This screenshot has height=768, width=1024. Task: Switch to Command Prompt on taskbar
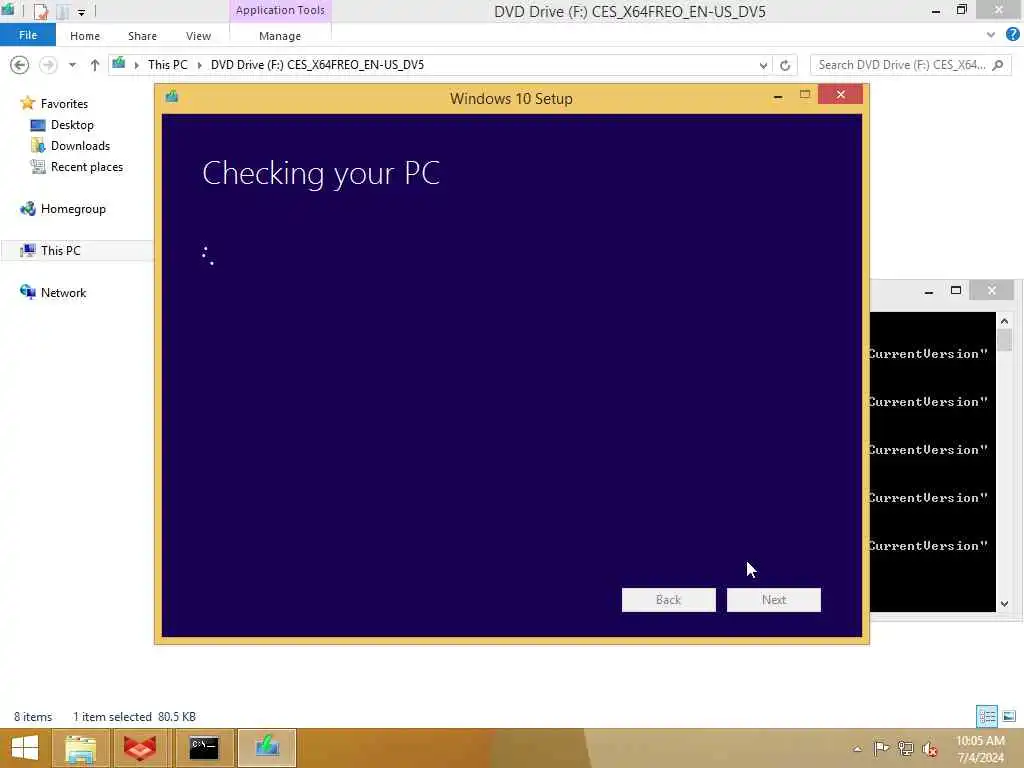coord(203,748)
